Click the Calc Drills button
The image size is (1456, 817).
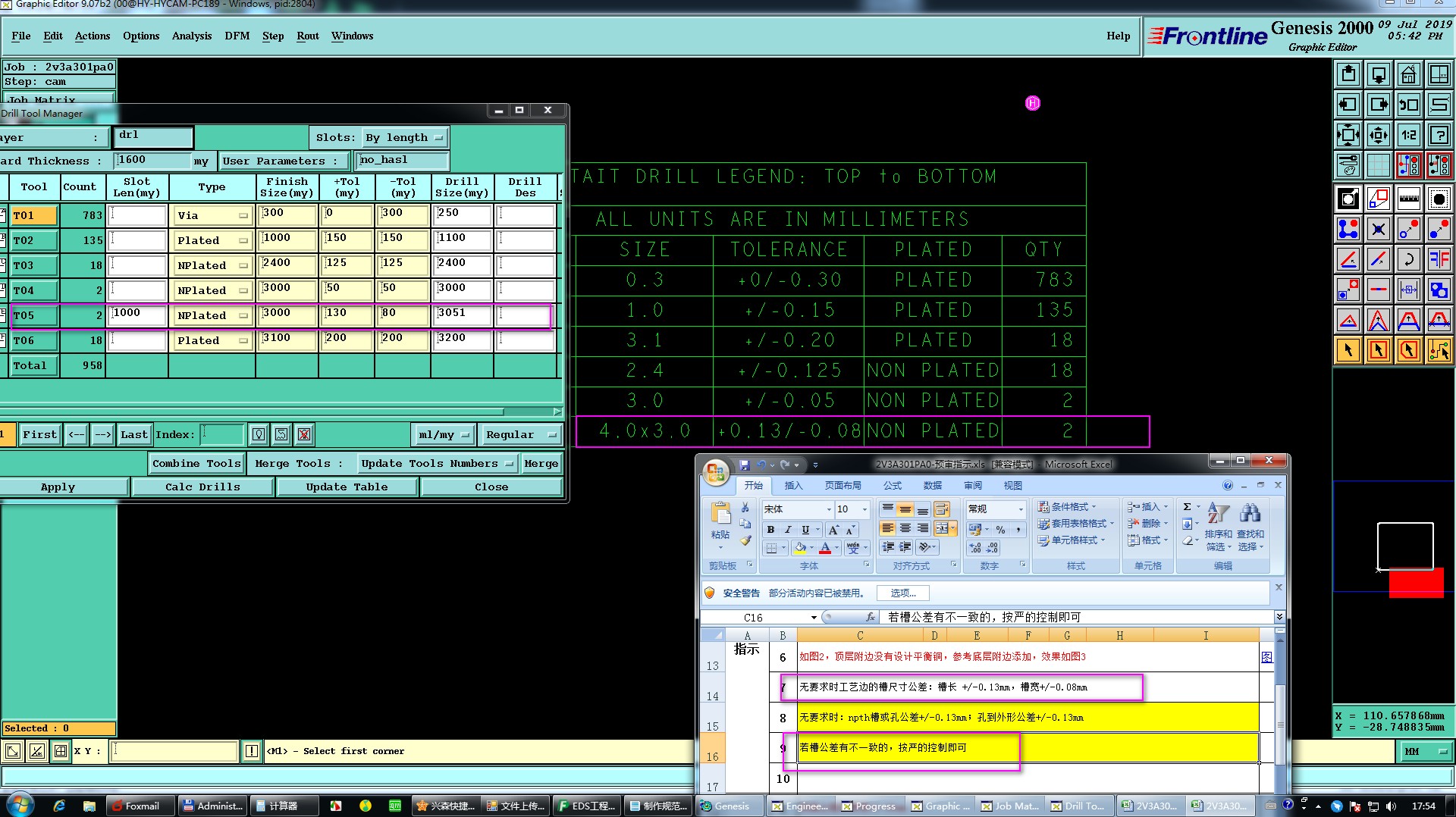click(202, 487)
